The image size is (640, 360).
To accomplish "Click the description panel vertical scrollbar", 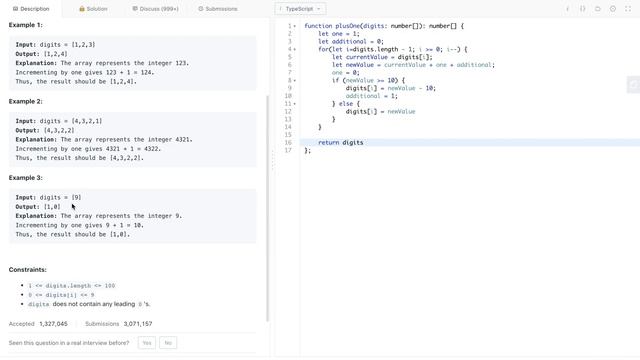I will pyautogui.click(x=268, y=208).
